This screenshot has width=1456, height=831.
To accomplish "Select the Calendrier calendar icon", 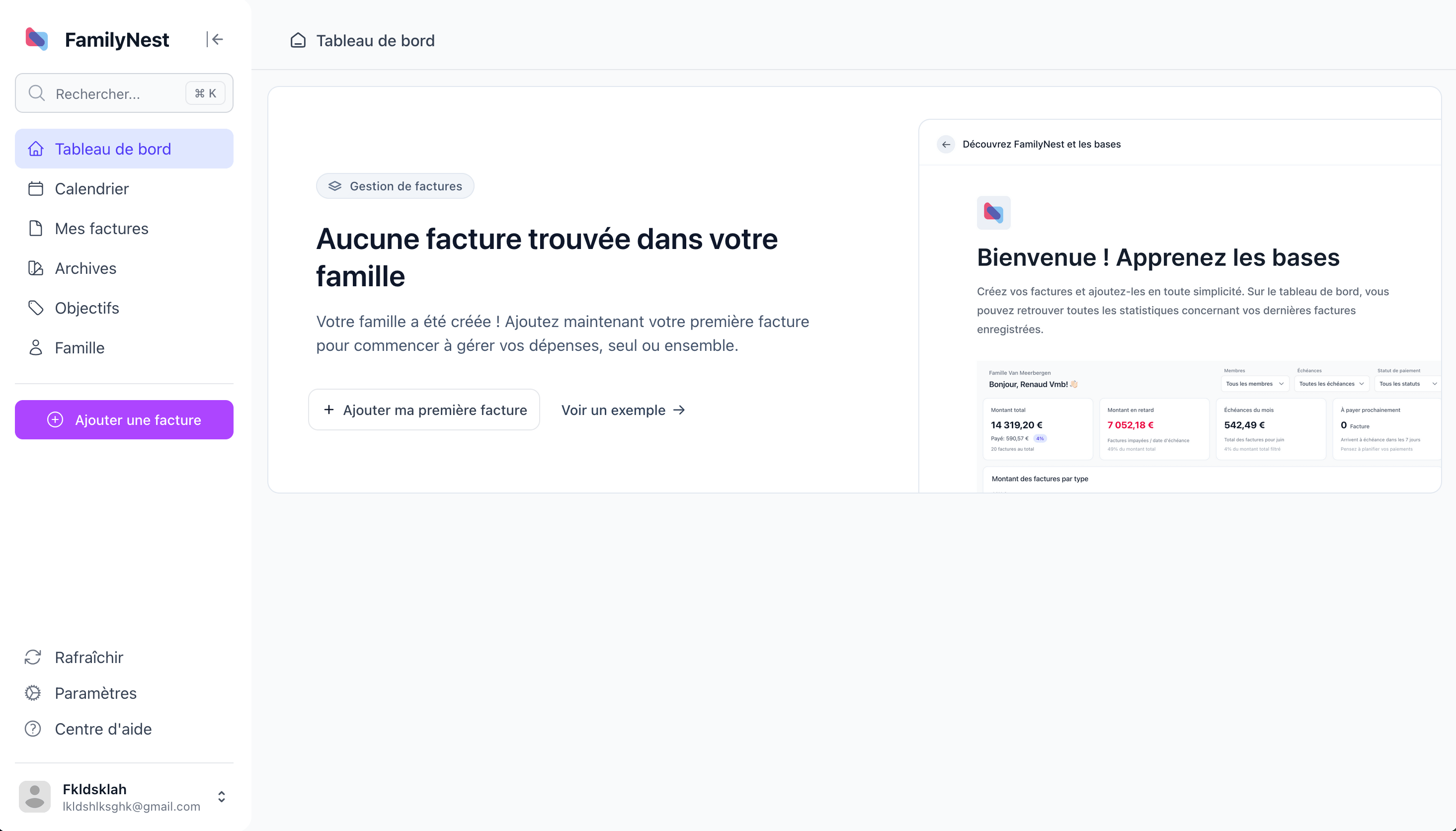I will (36, 188).
